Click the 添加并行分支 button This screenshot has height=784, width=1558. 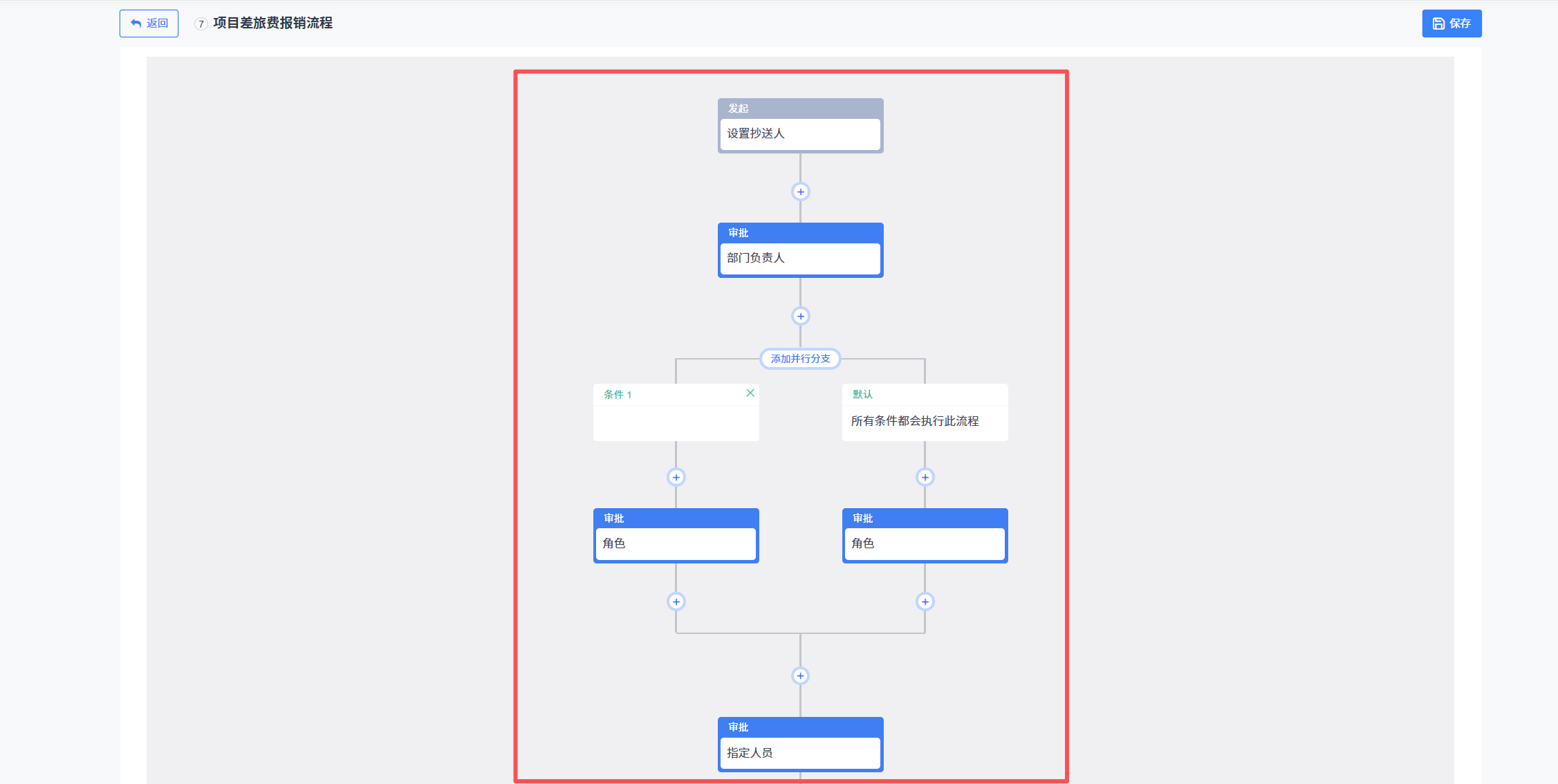(x=800, y=359)
